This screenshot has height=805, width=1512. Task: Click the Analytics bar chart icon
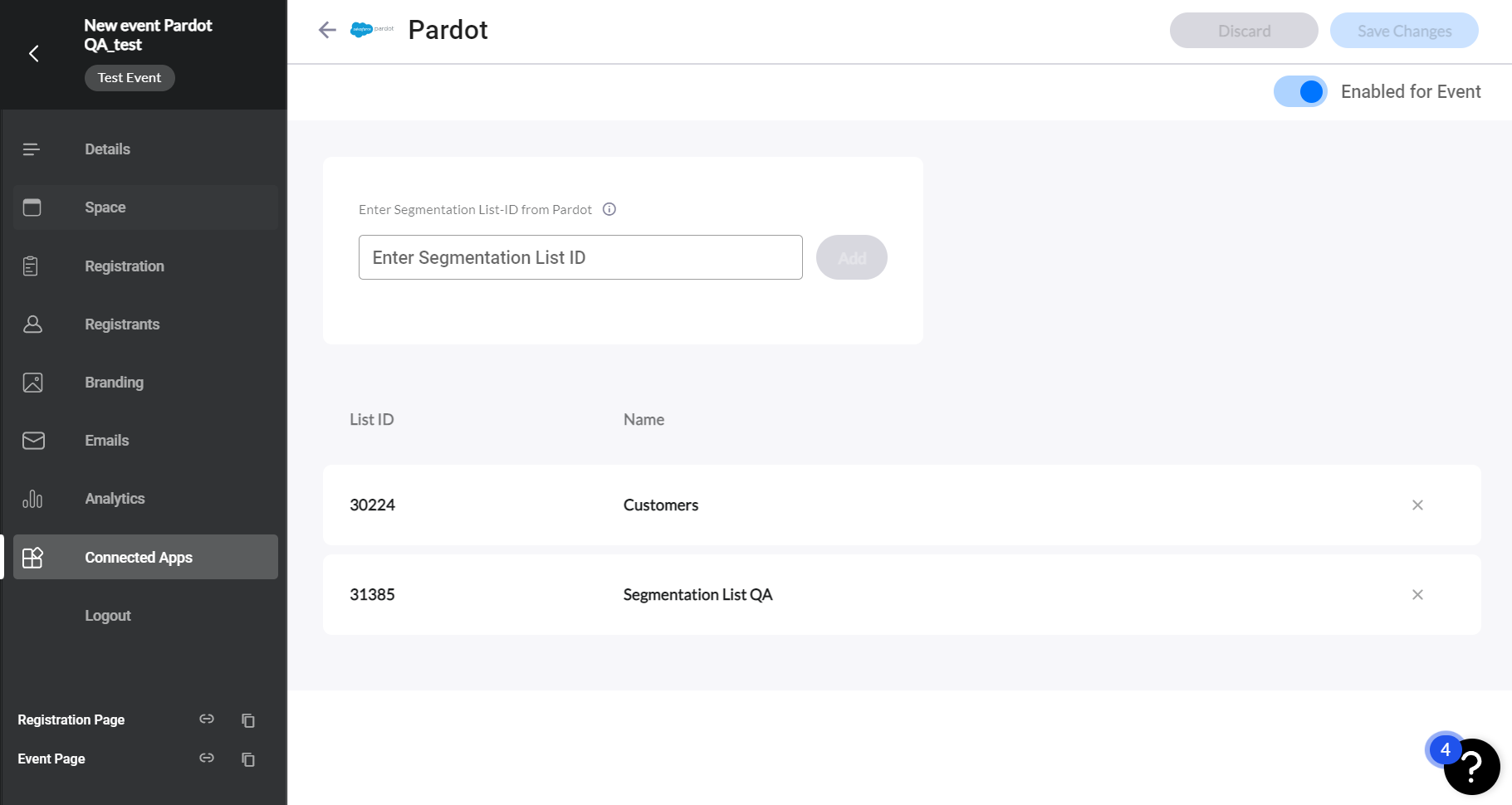point(32,499)
